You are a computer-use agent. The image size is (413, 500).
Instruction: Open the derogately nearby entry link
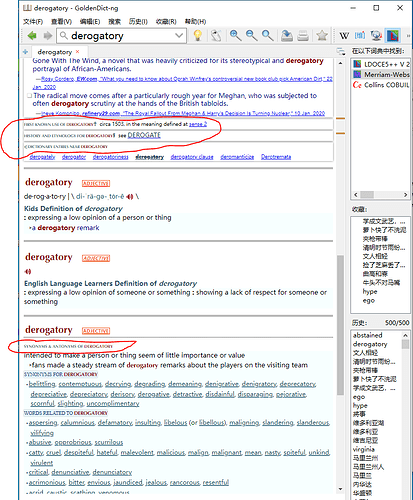pos(42,157)
